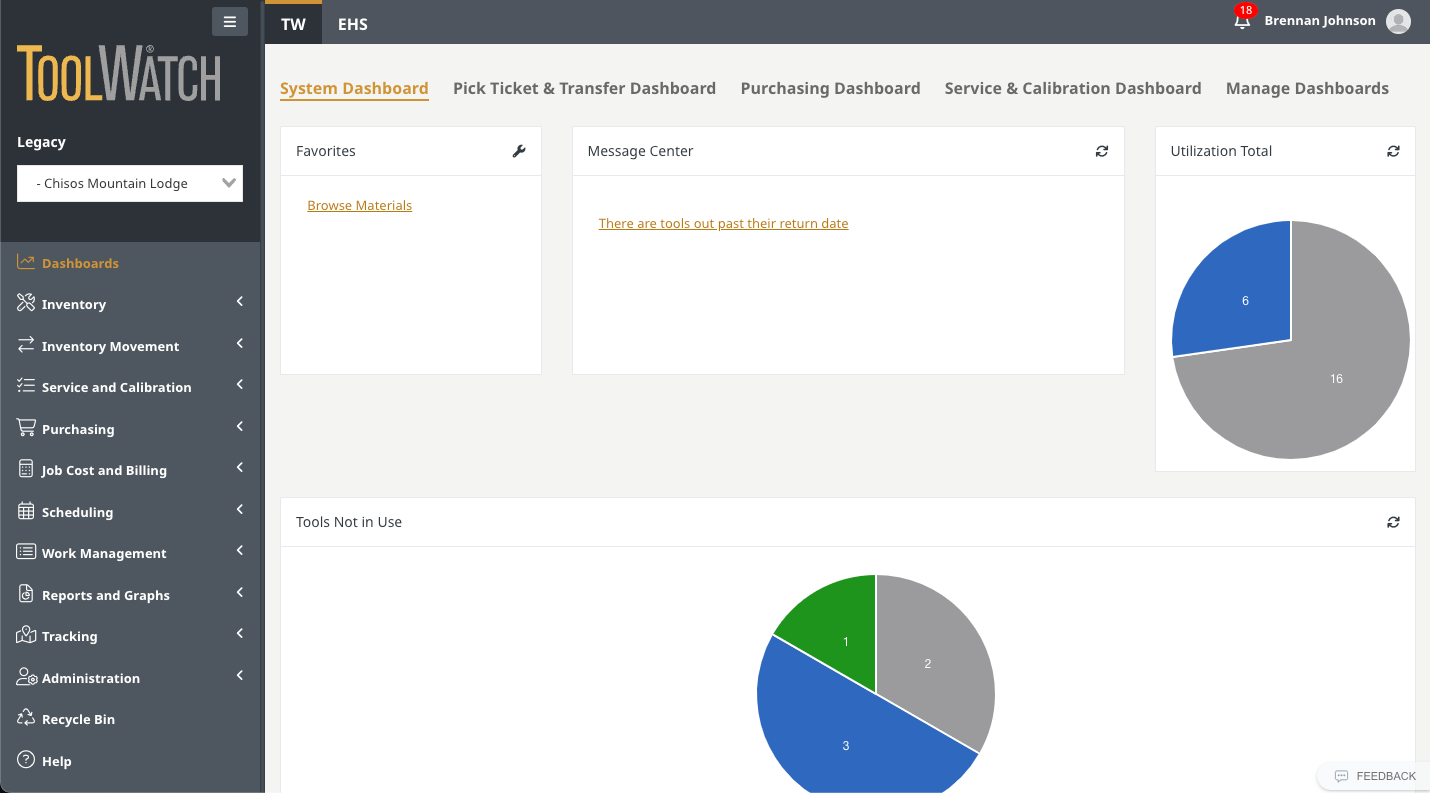
Task: Open the notifications bell with 18 alerts
Action: pyautogui.click(x=1242, y=19)
